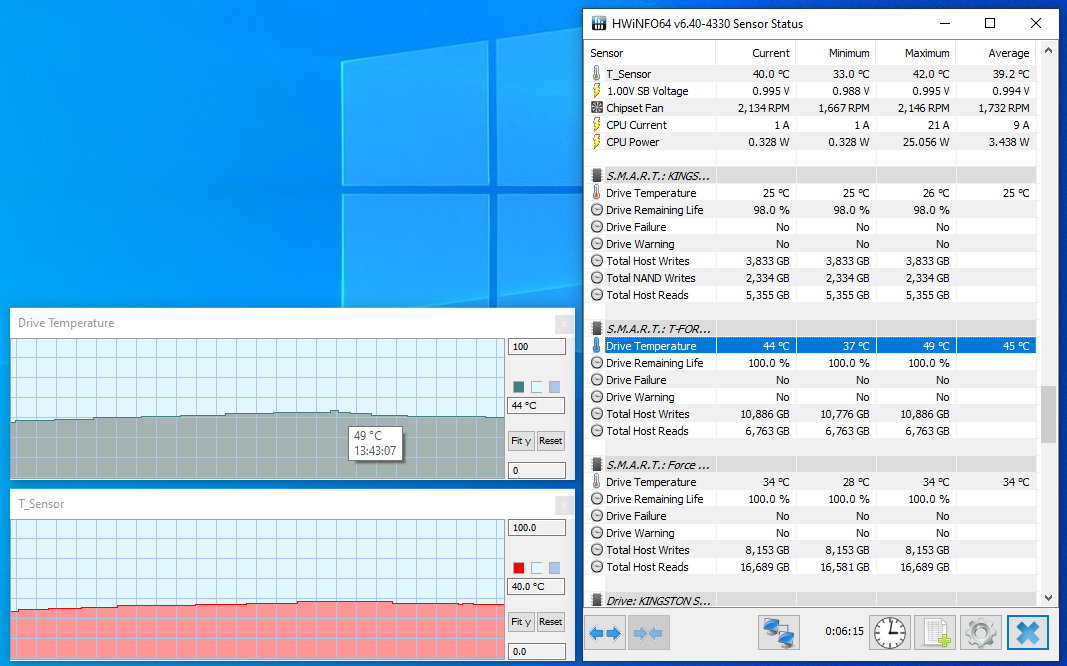1067x666 pixels.
Task: Click the Average column header
Action: pyautogui.click(x=996, y=53)
